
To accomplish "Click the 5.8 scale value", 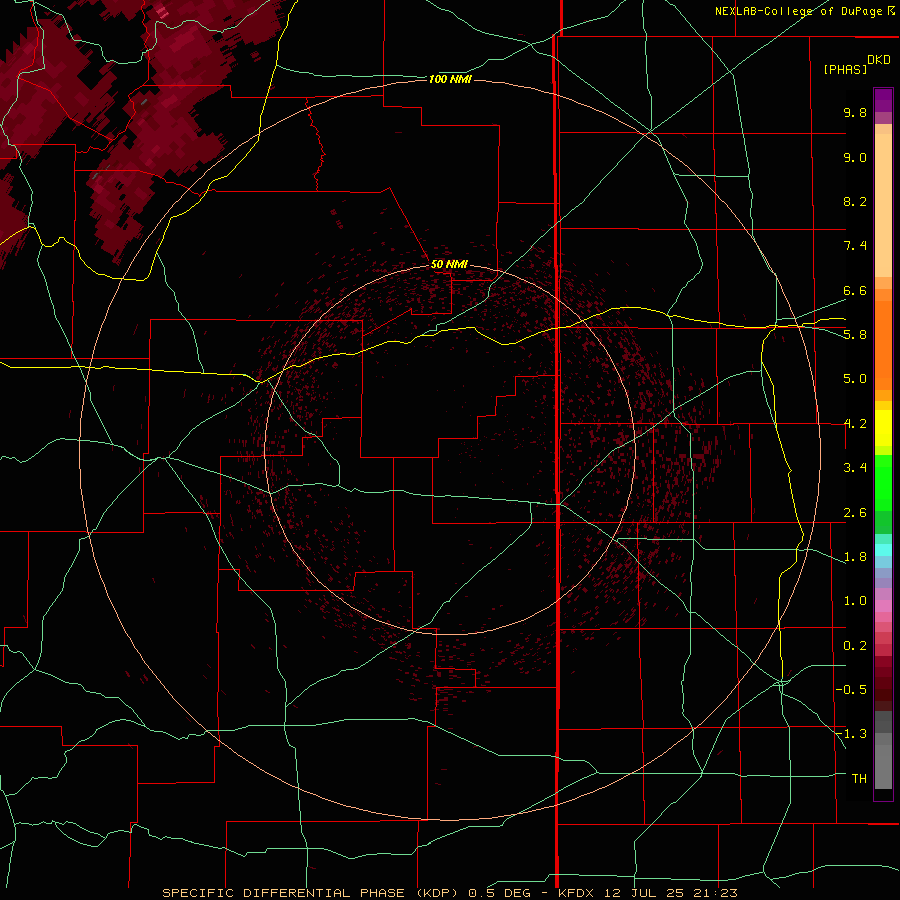I will [855, 334].
